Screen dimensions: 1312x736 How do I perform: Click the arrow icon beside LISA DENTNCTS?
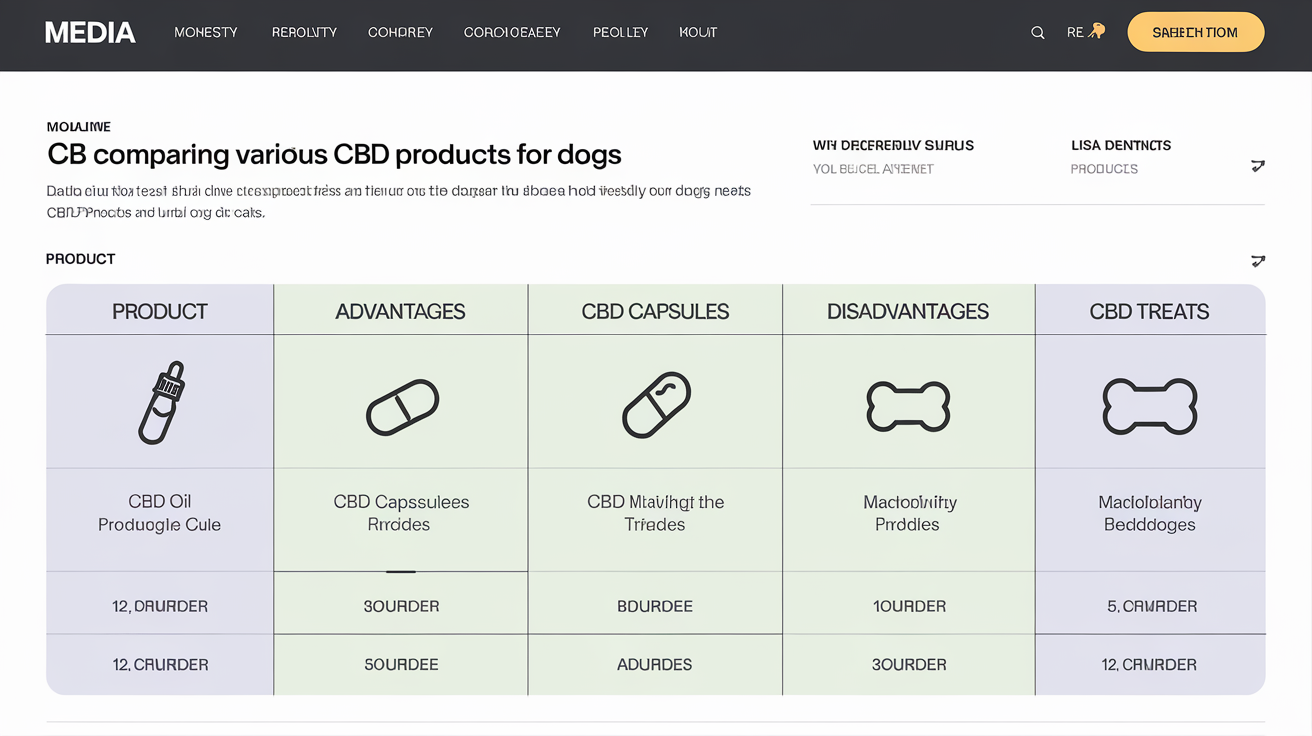[1258, 165]
